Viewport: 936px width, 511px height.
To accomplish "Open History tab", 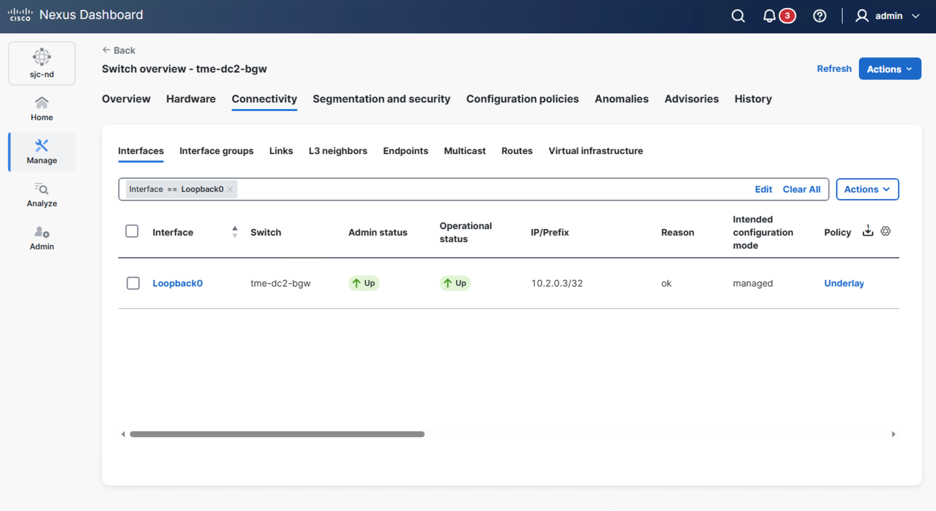I will (753, 99).
